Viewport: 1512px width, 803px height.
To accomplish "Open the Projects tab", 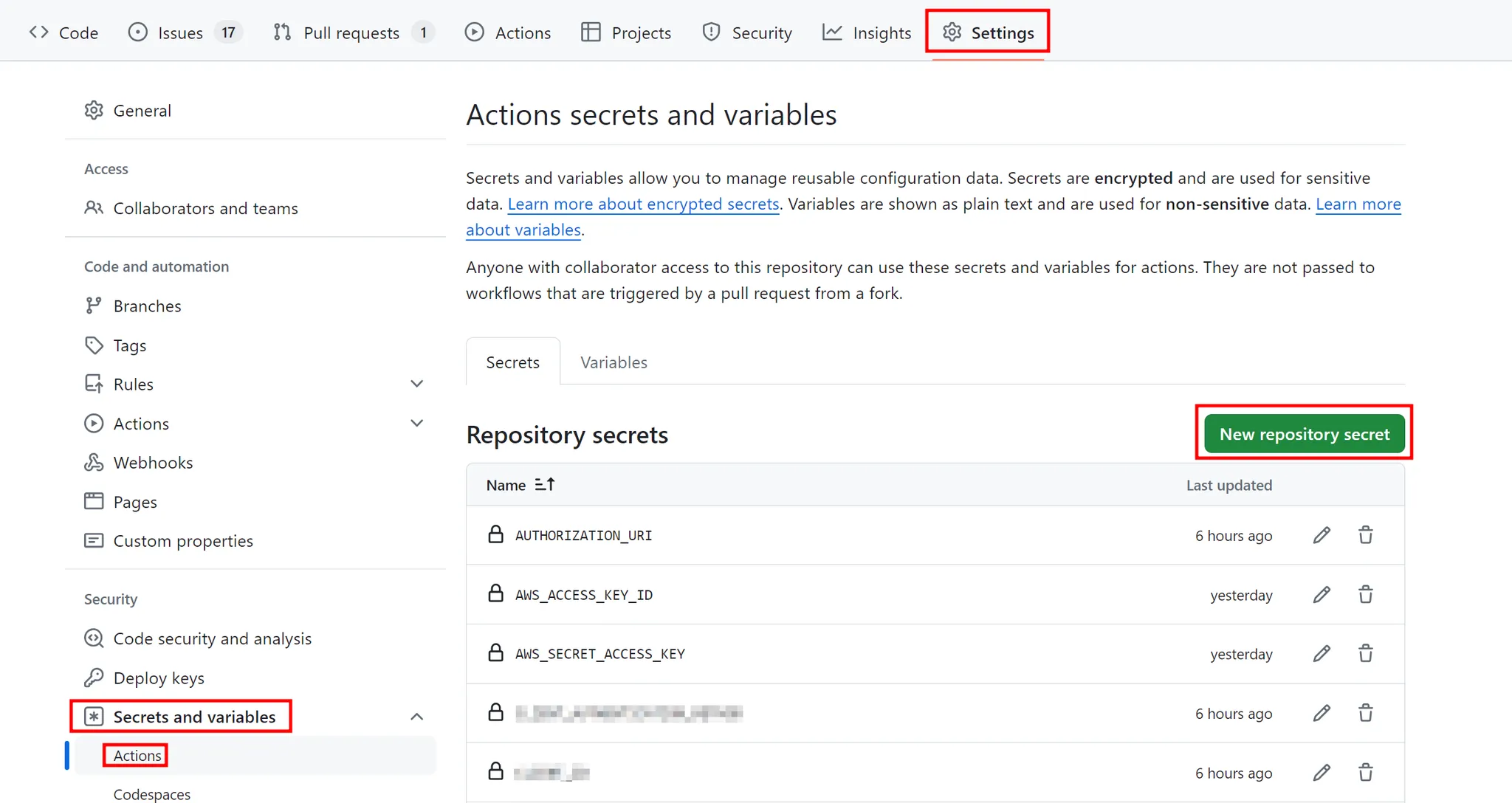I will [x=626, y=32].
